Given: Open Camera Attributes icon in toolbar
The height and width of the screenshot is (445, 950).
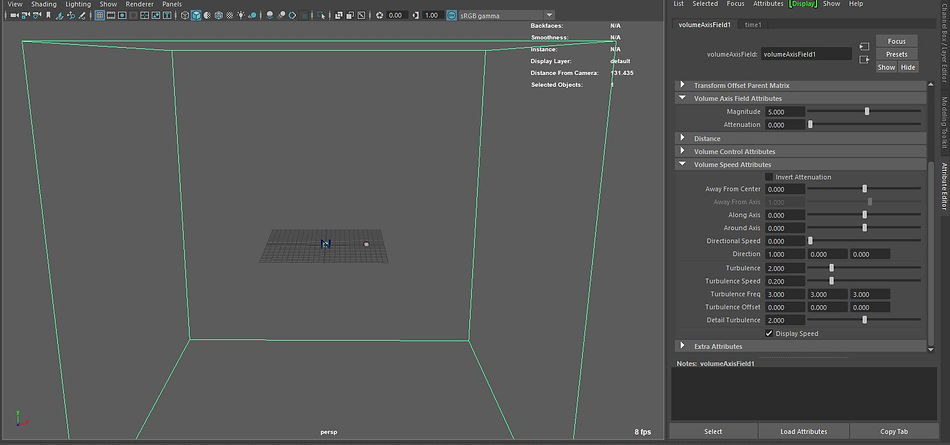Looking at the screenshot, I should click(36, 15).
